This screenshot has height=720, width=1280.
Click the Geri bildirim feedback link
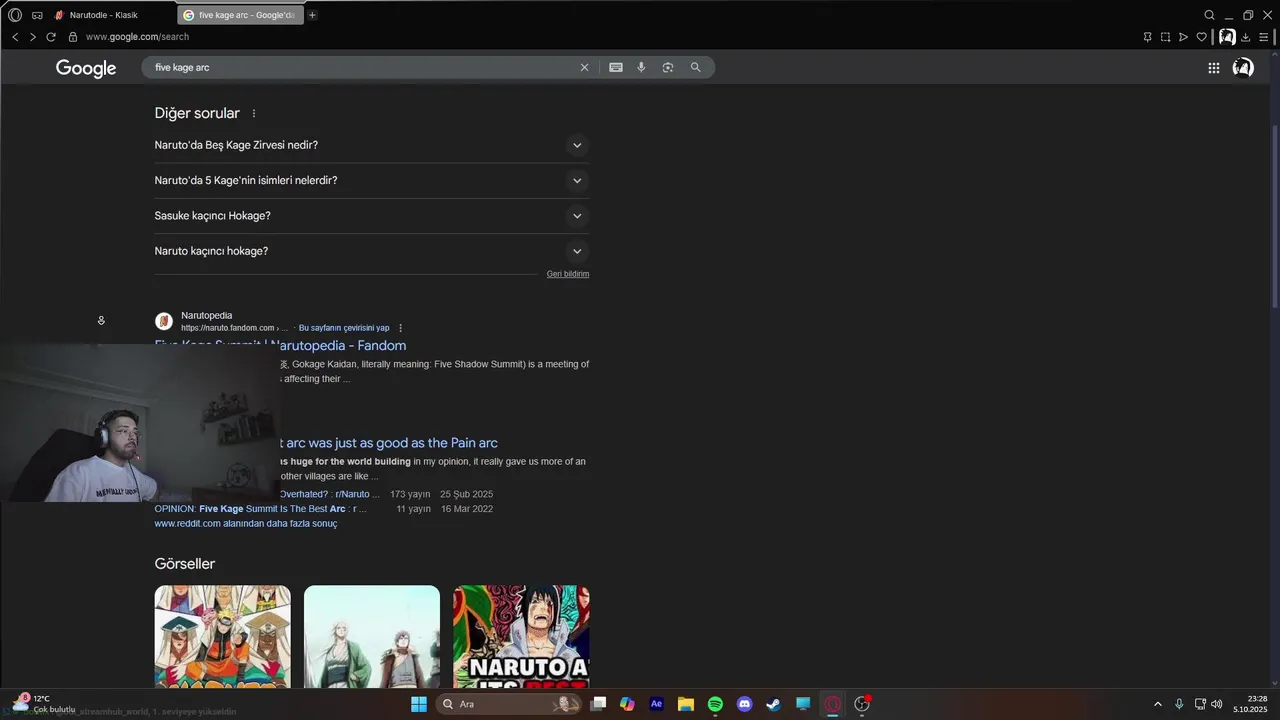click(x=568, y=274)
